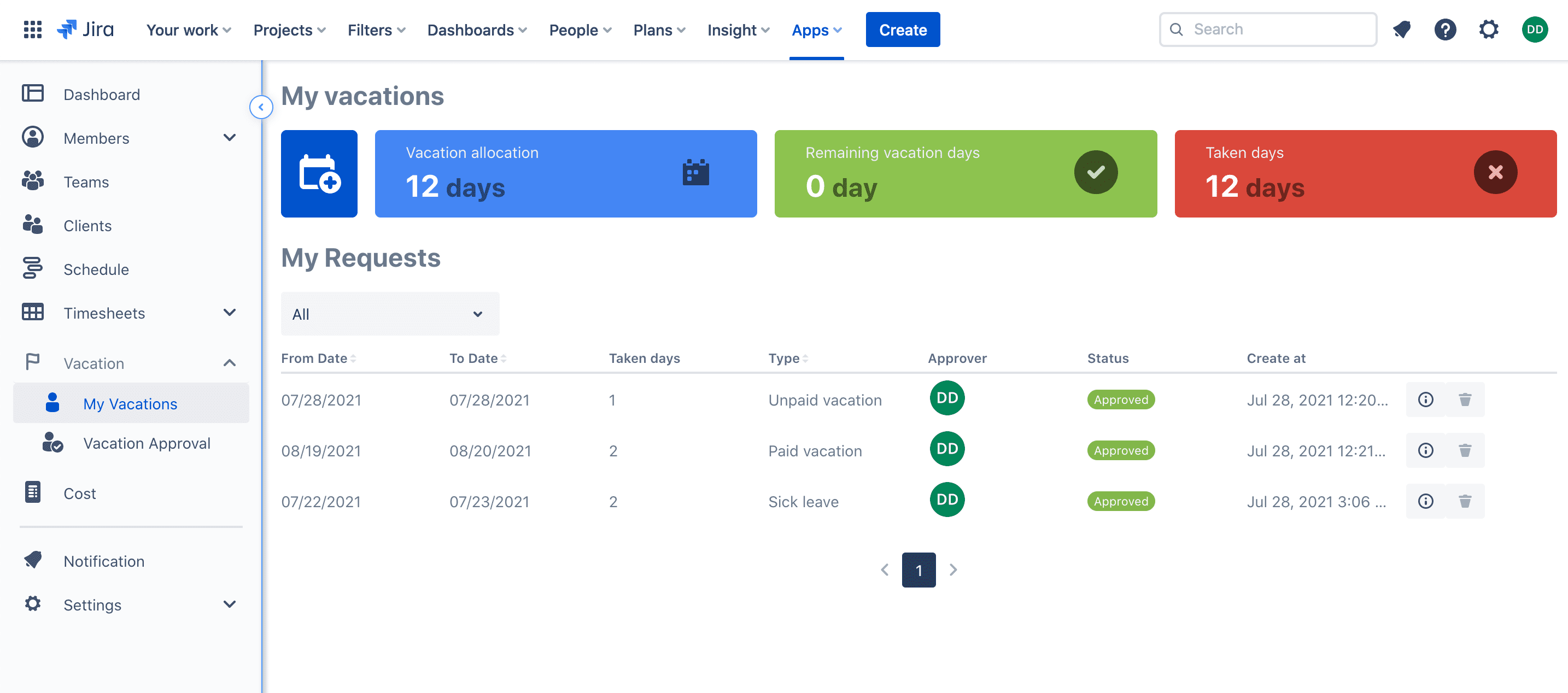Expand the Settings section chevron
The image size is (1568, 693).
point(230,604)
